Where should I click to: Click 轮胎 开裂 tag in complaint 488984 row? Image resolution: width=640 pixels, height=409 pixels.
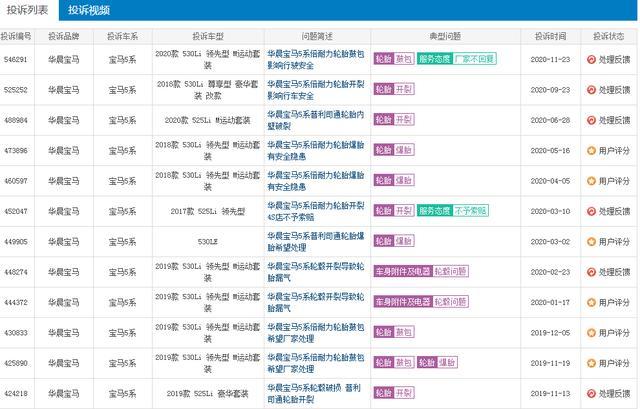pyautogui.click(x=394, y=120)
